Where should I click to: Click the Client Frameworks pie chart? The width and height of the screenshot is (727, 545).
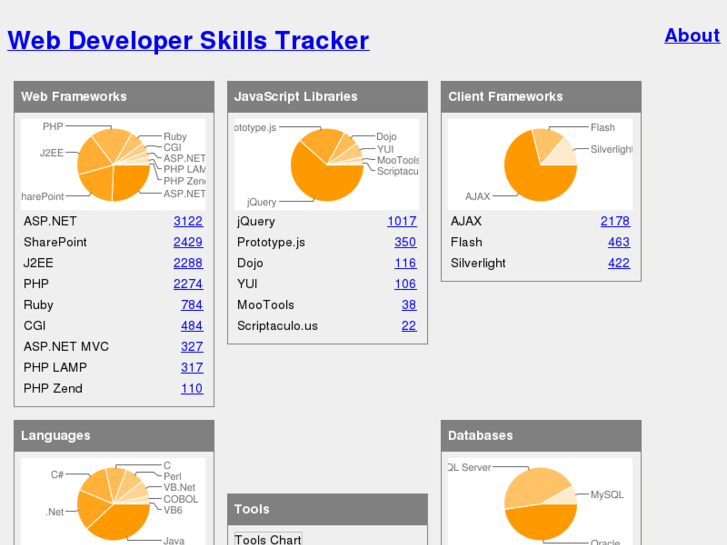pyautogui.click(x=540, y=164)
